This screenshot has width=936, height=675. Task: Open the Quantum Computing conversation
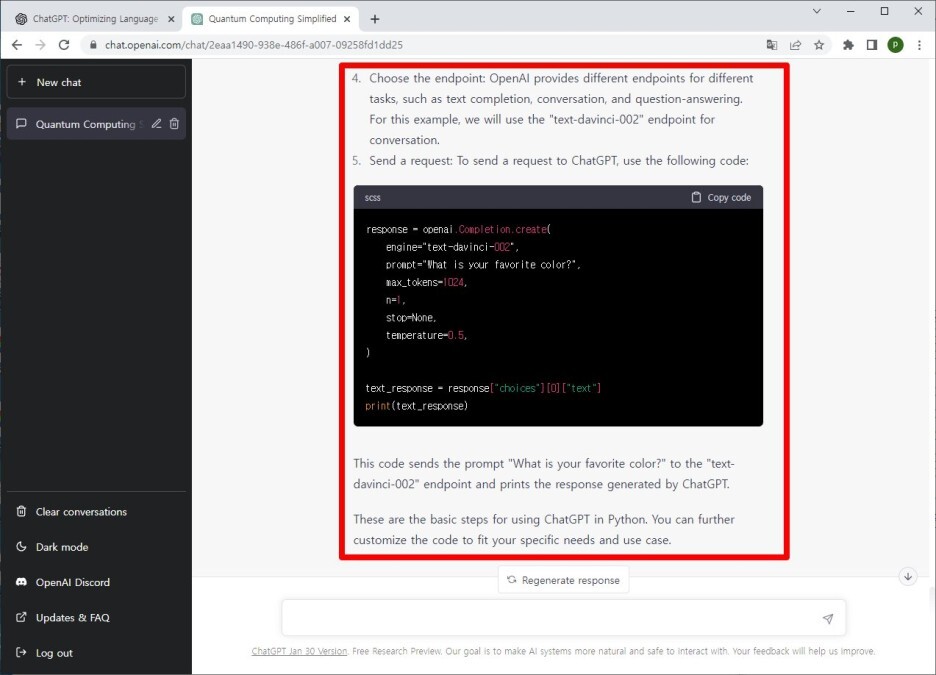pyautogui.click(x=96, y=124)
